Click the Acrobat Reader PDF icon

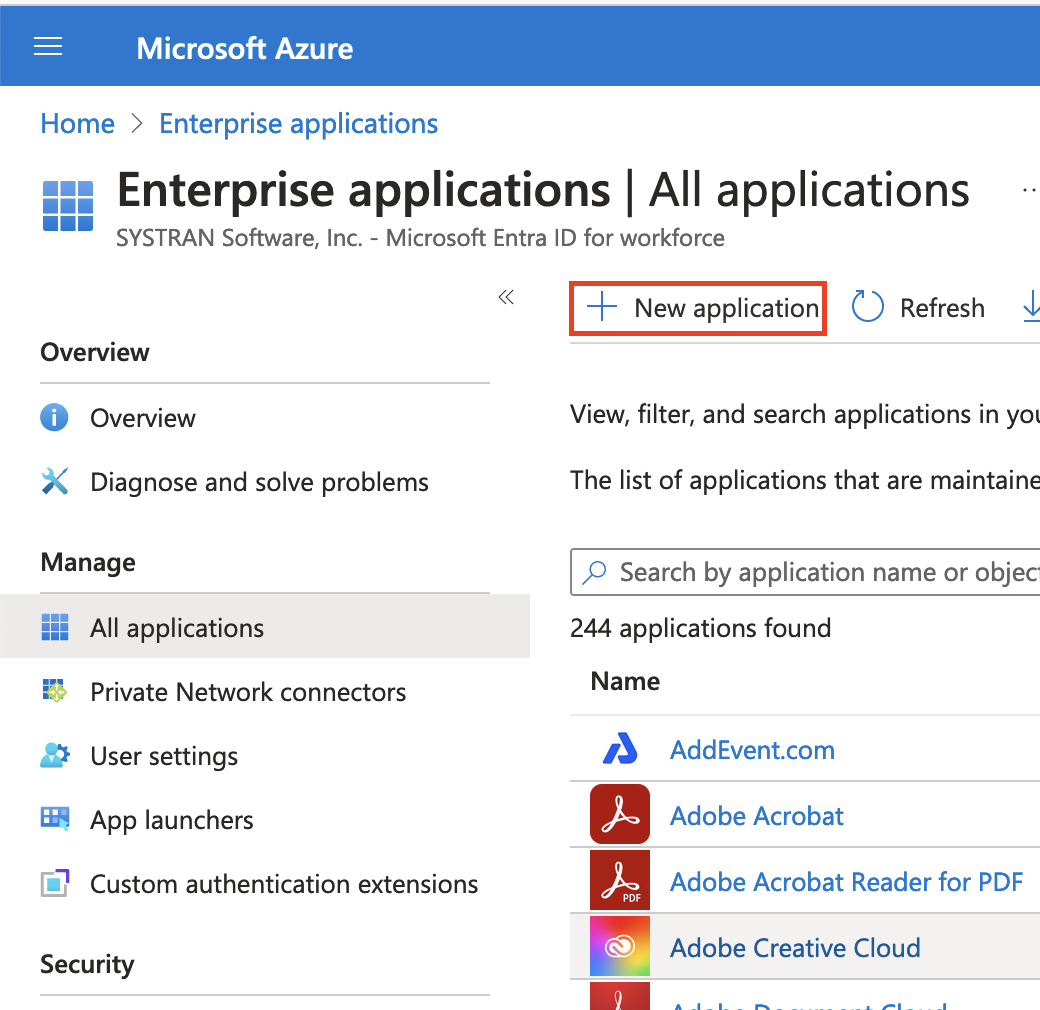620,880
